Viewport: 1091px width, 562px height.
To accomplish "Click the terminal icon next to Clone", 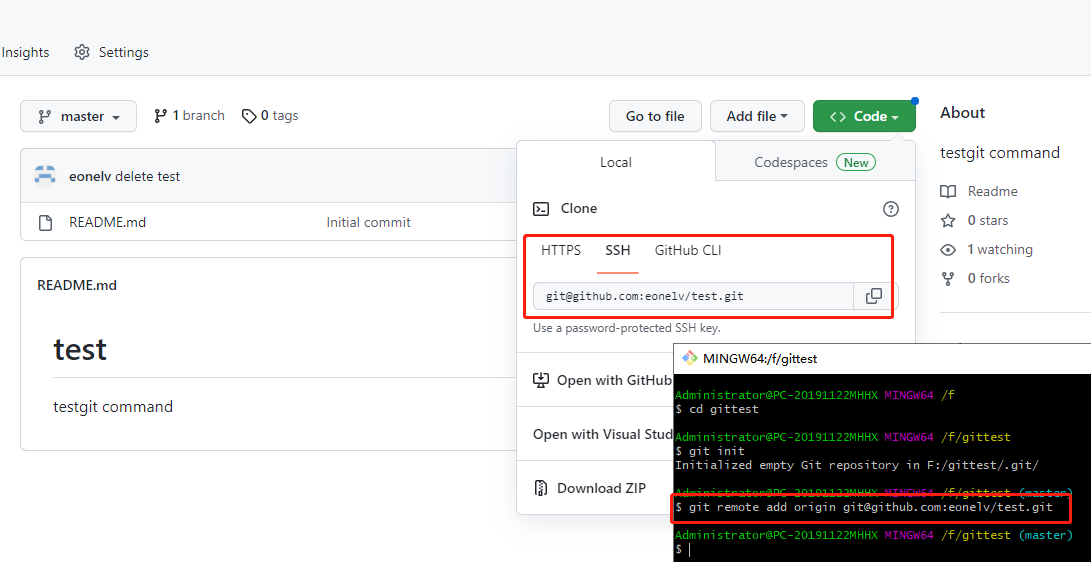I will pyautogui.click(x=541, y=209).
